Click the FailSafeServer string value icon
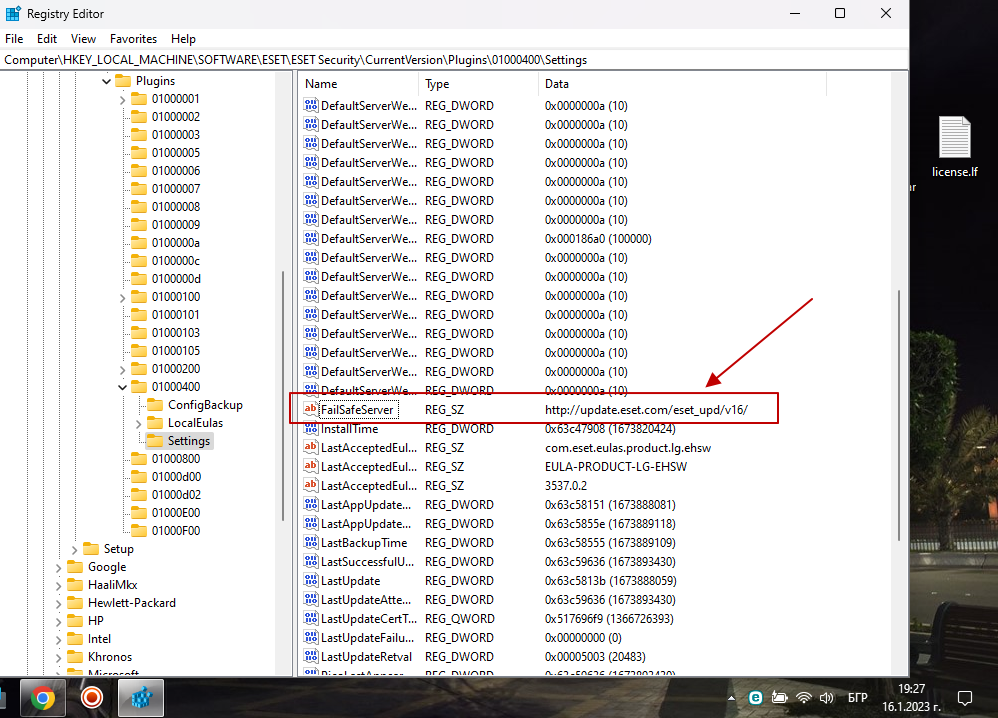This screenshot has width=998, height=718. tap(311, 409)
